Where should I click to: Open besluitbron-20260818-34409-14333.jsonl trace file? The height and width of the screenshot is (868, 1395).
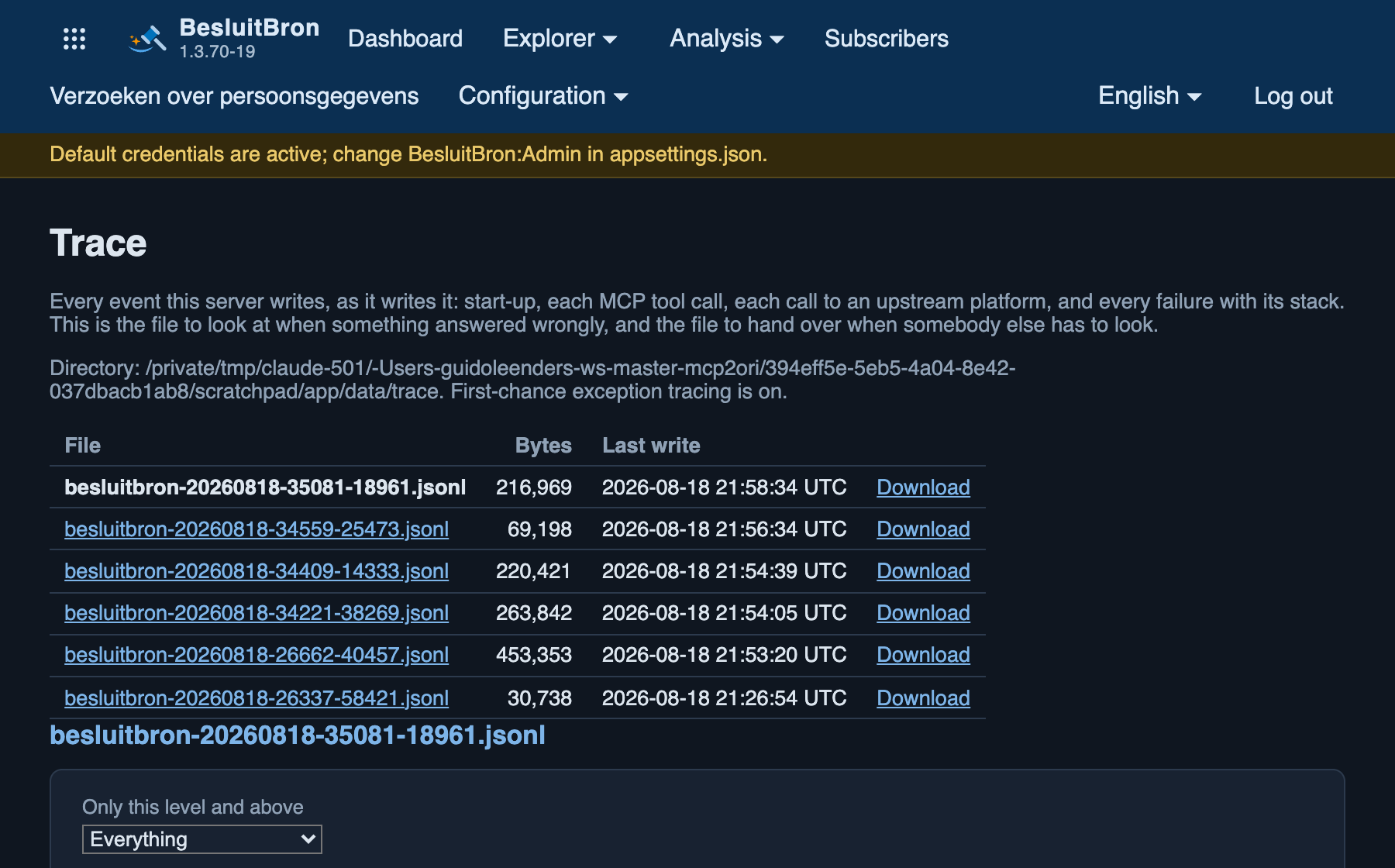257,571
